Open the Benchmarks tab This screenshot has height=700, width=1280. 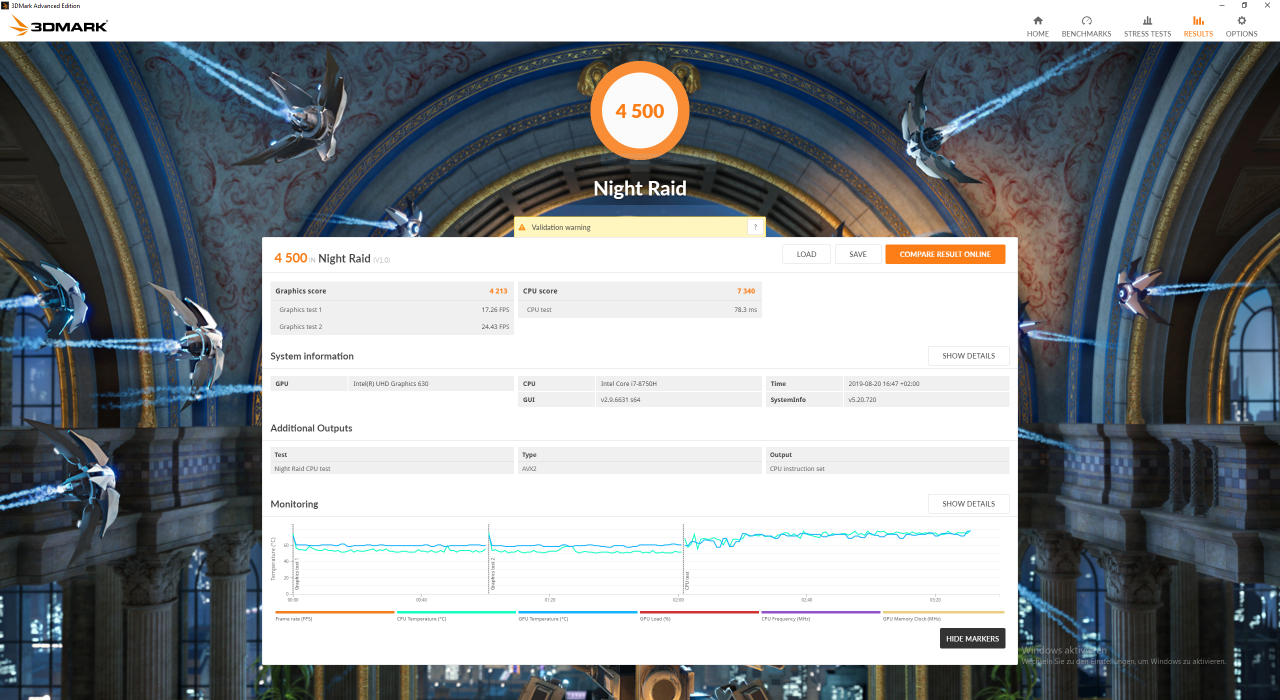click(1086, 26)
